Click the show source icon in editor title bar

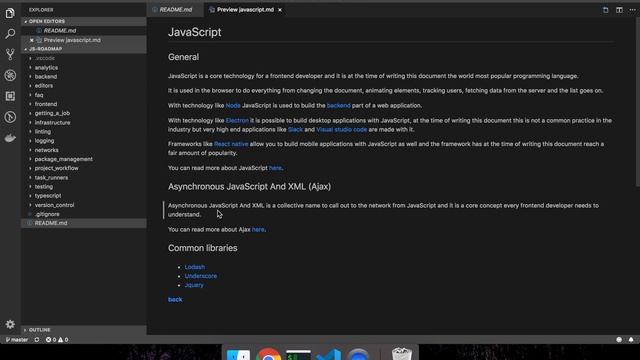click(x=606, y=10)
